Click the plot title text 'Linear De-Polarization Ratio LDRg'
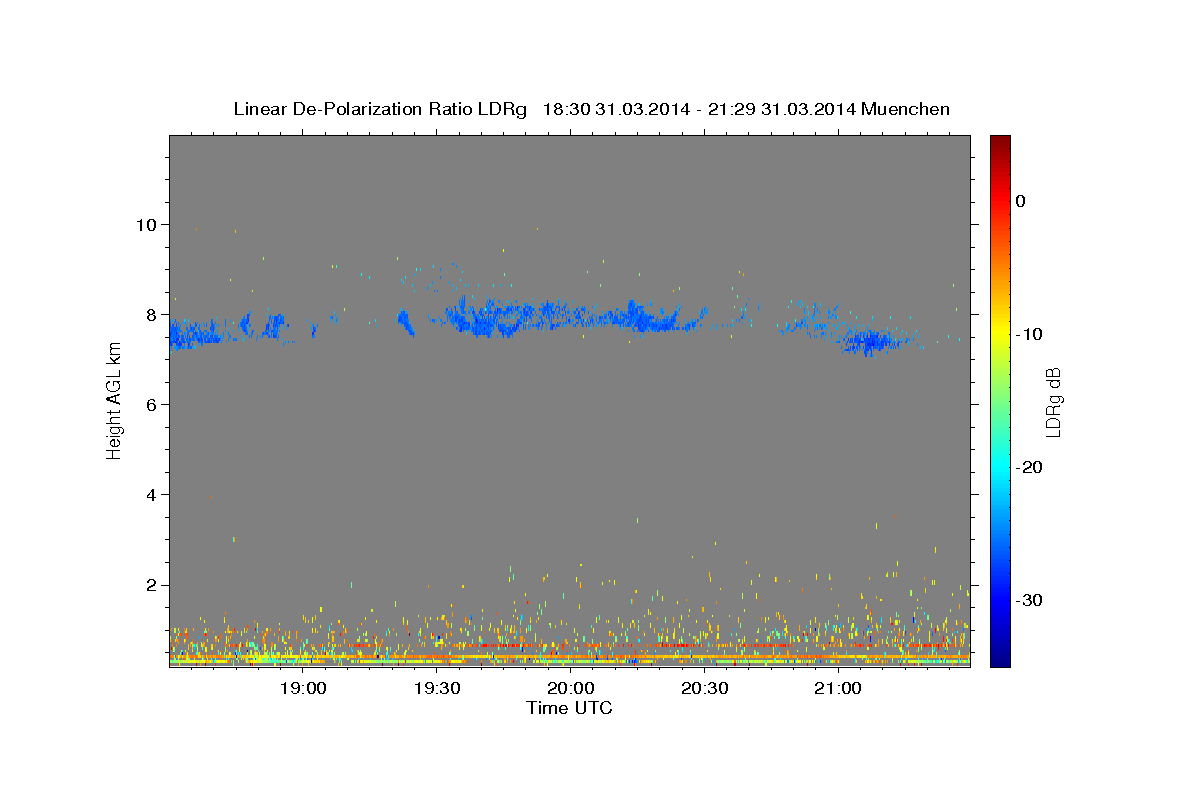Image resolution: width=1200 pixels, height=800 pixels. pos(380,109)
